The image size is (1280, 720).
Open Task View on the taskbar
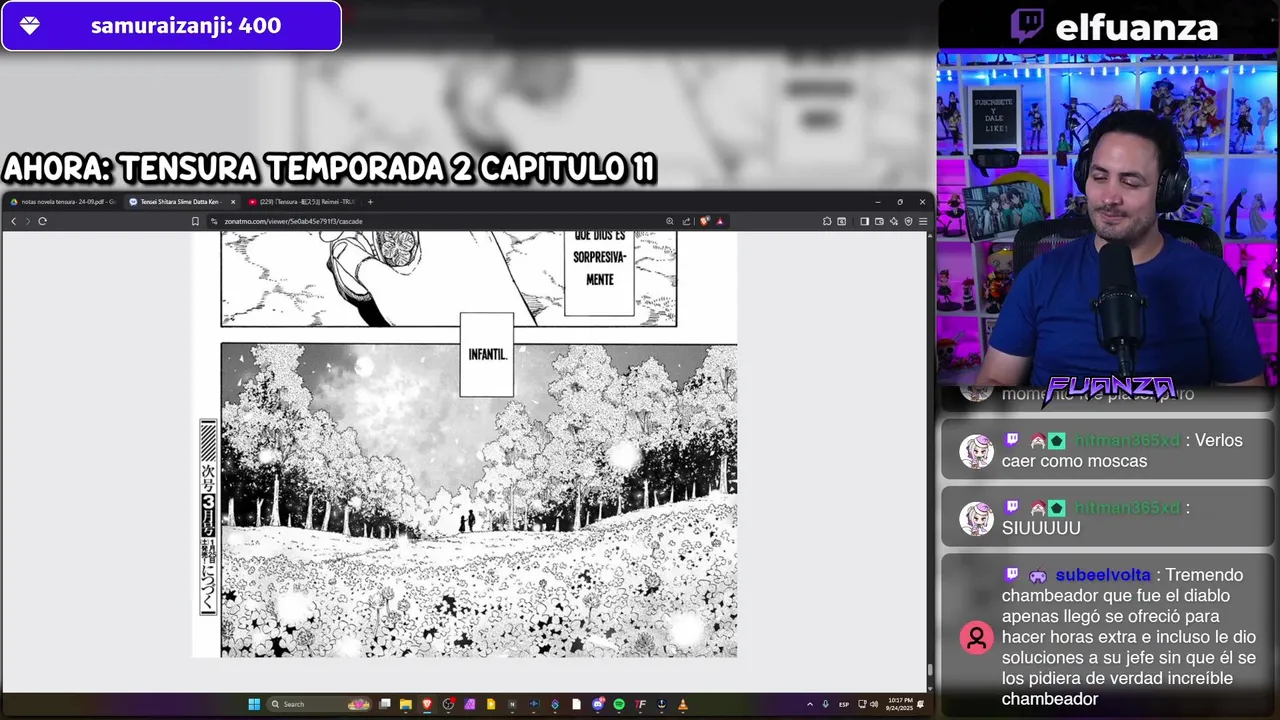coord(385,704)
